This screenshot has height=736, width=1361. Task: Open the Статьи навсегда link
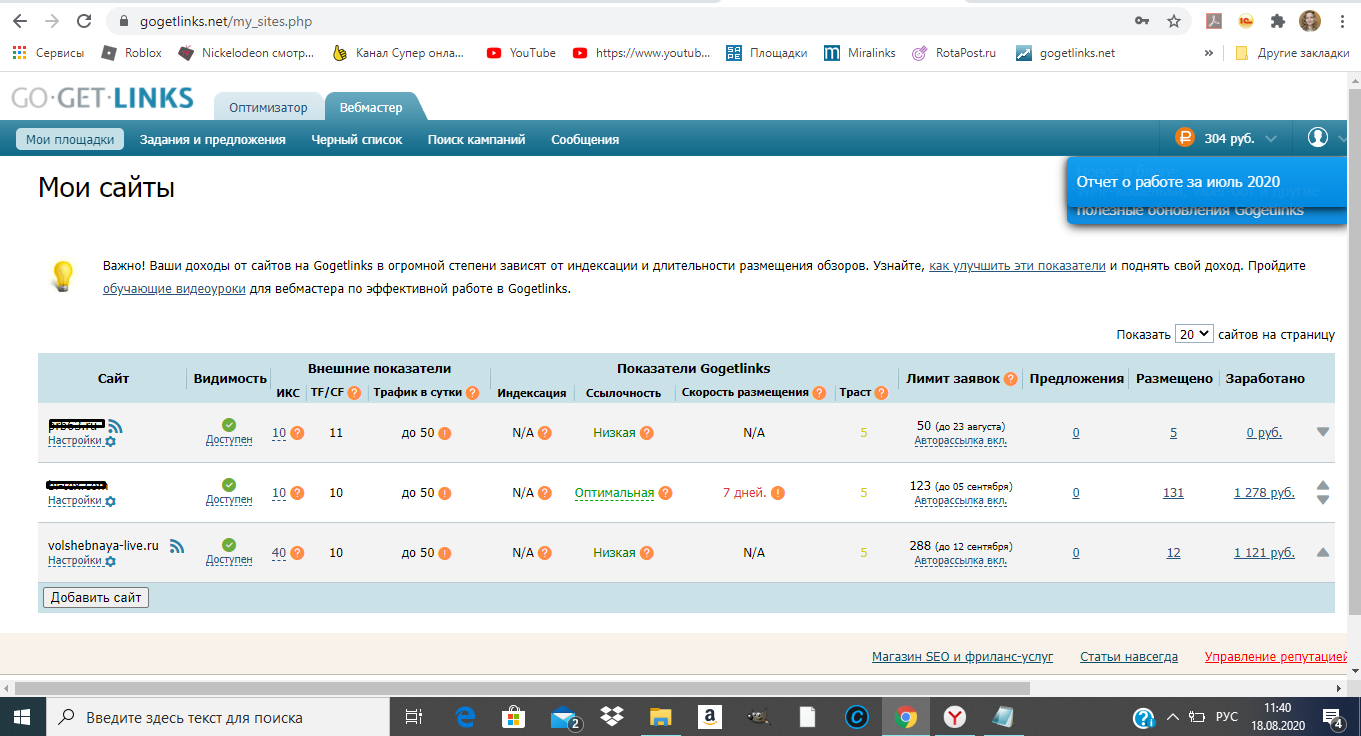click(x=1129, y=657)
